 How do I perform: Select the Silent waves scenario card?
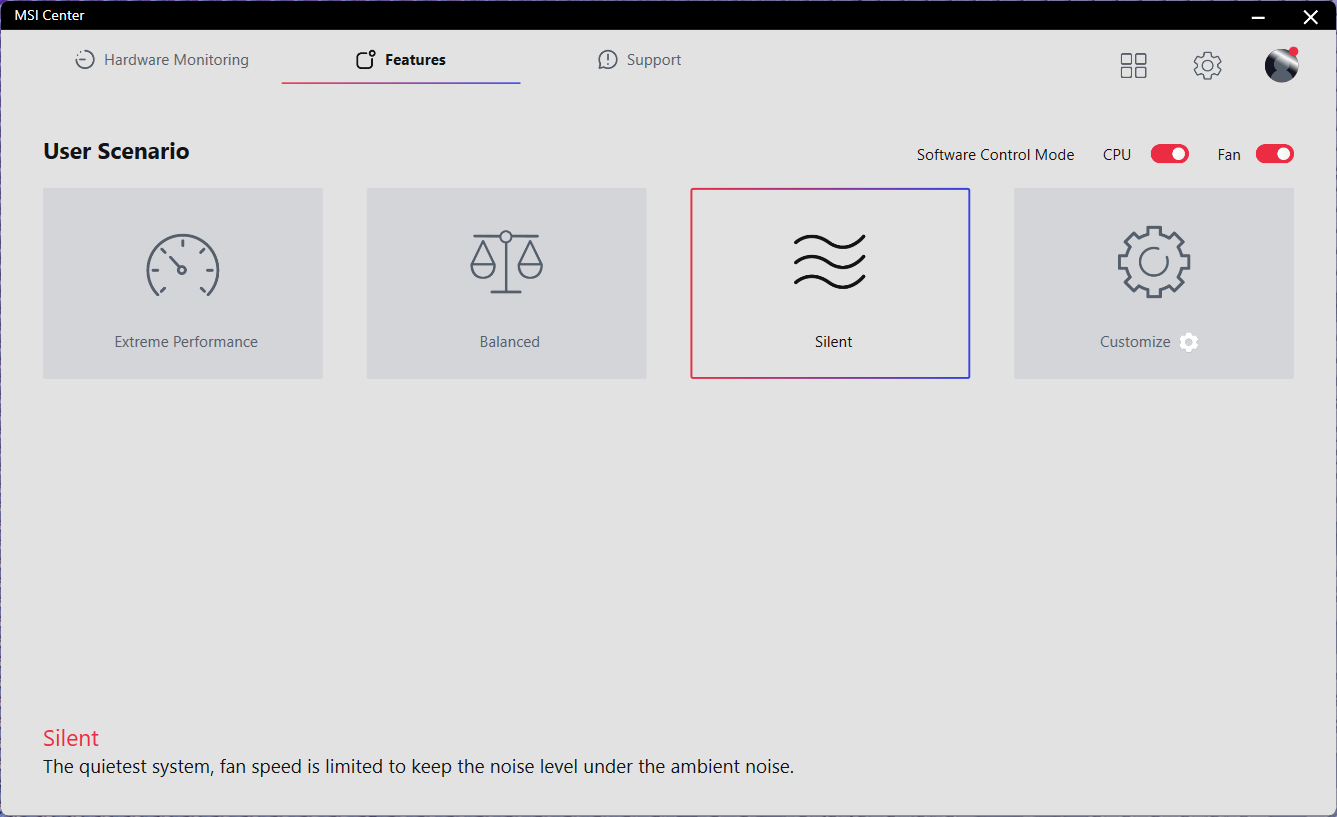(x=830, y=283)
